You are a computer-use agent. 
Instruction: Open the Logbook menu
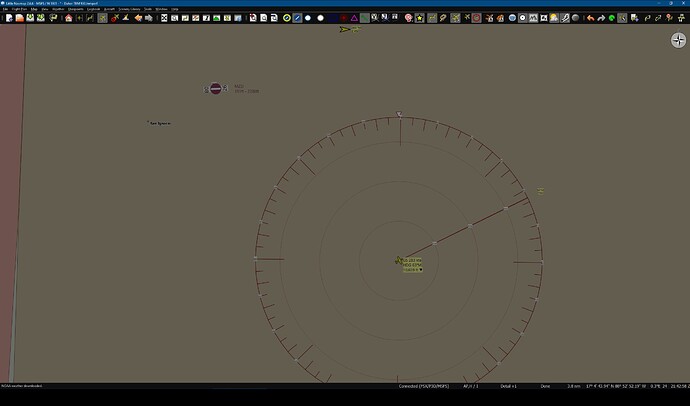pos(93,9)
